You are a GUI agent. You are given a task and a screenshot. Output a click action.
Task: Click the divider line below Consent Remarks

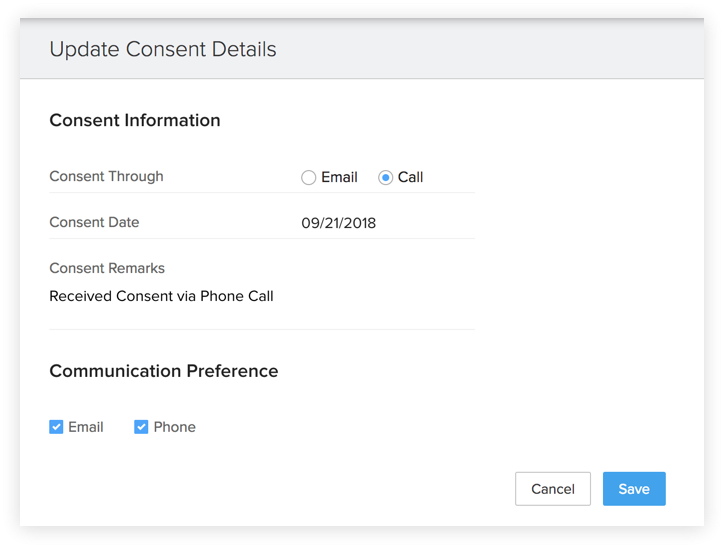[x=262, y=329]
